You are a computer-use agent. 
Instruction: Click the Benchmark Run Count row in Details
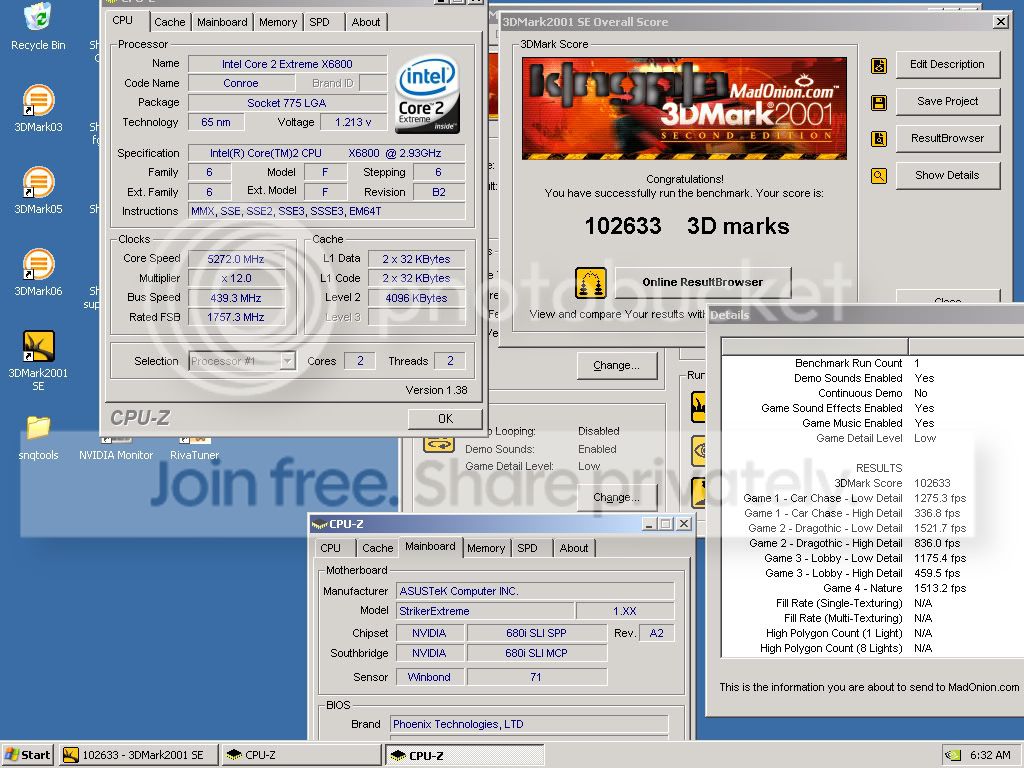click(x=872, y=363)
